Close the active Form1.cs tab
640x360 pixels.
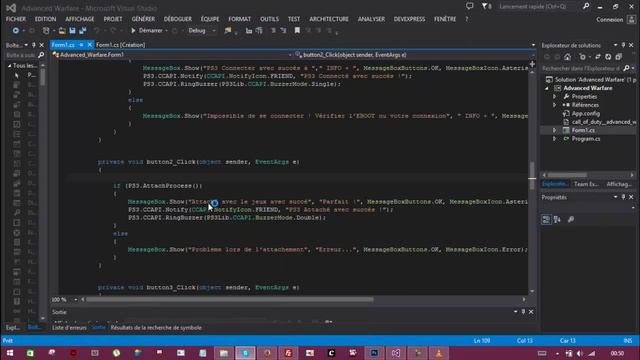(90, 45)
